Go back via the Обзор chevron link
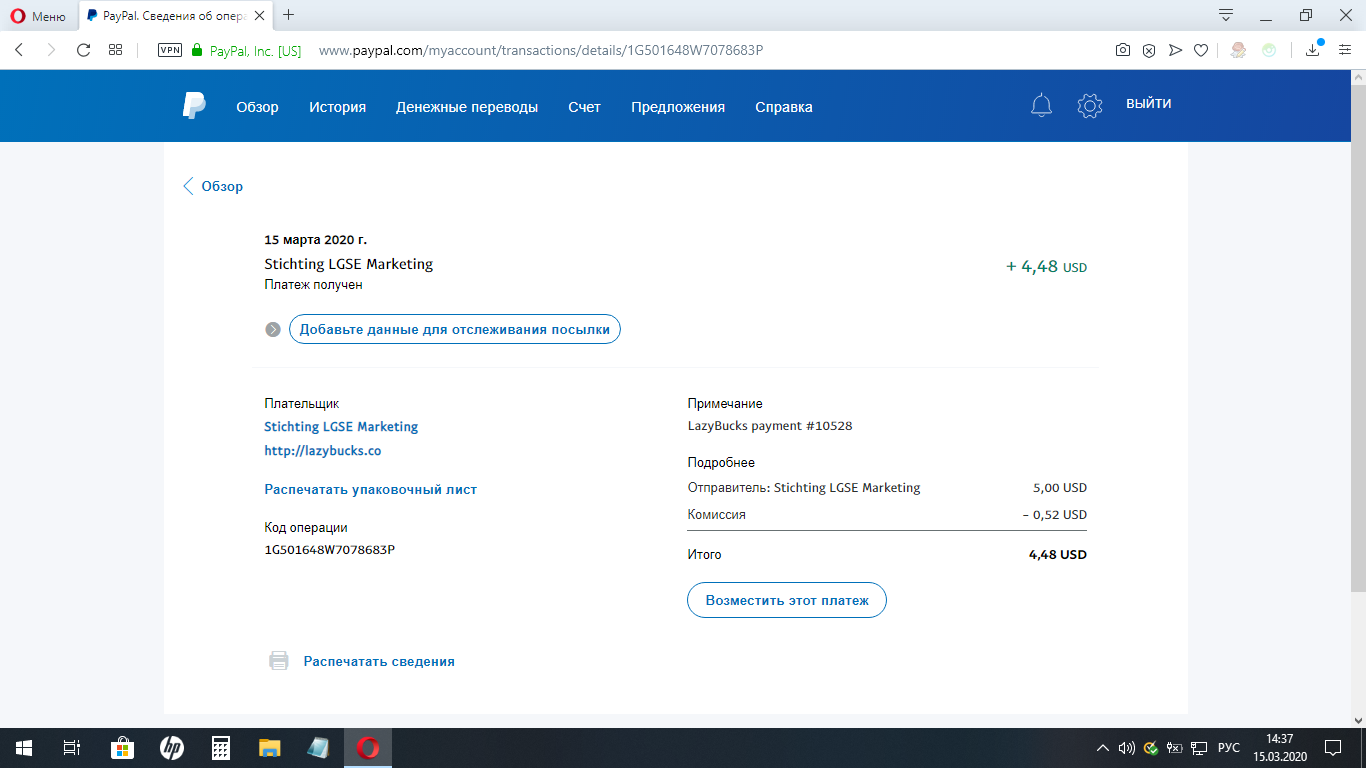 [213, 186]
